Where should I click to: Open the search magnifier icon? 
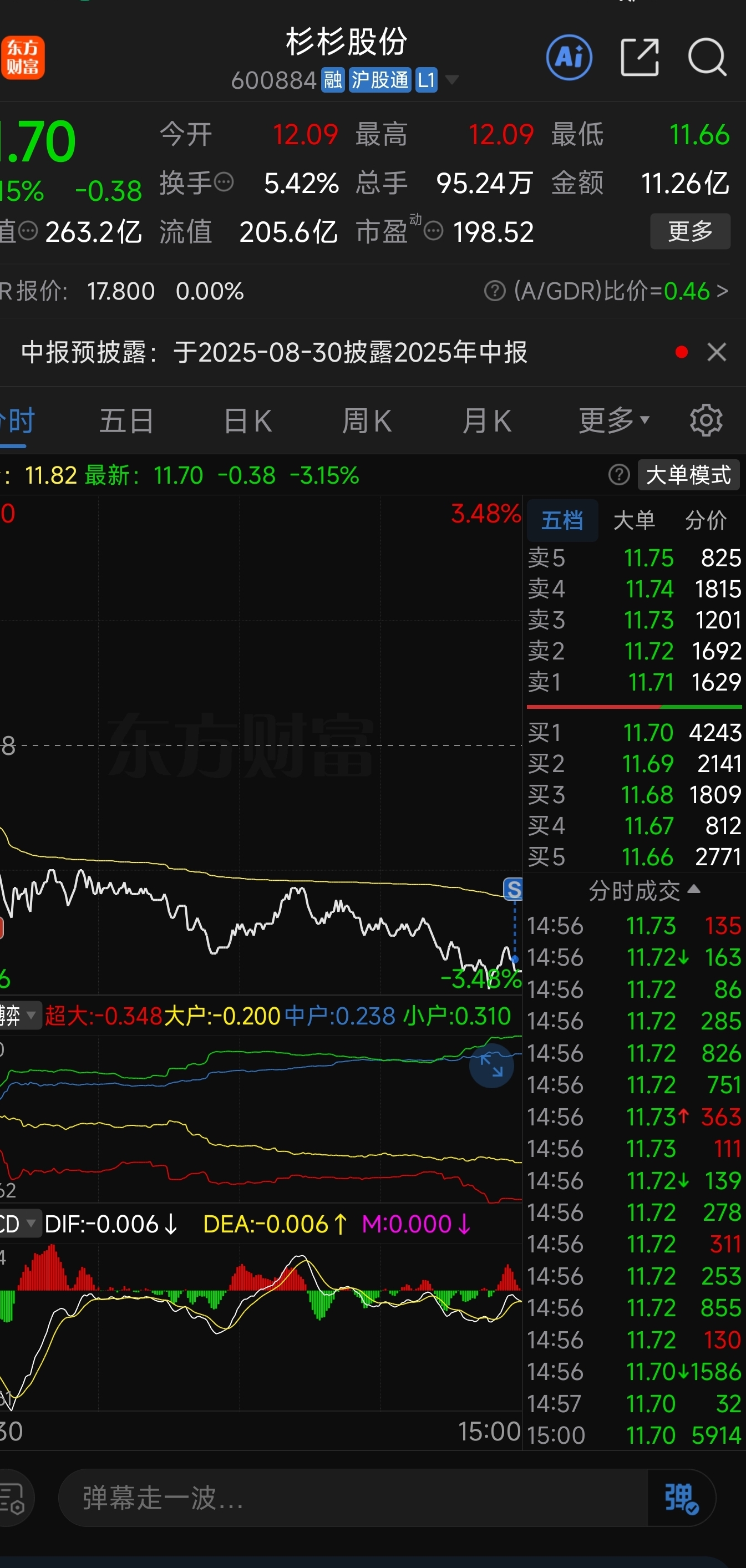[707, 58]
